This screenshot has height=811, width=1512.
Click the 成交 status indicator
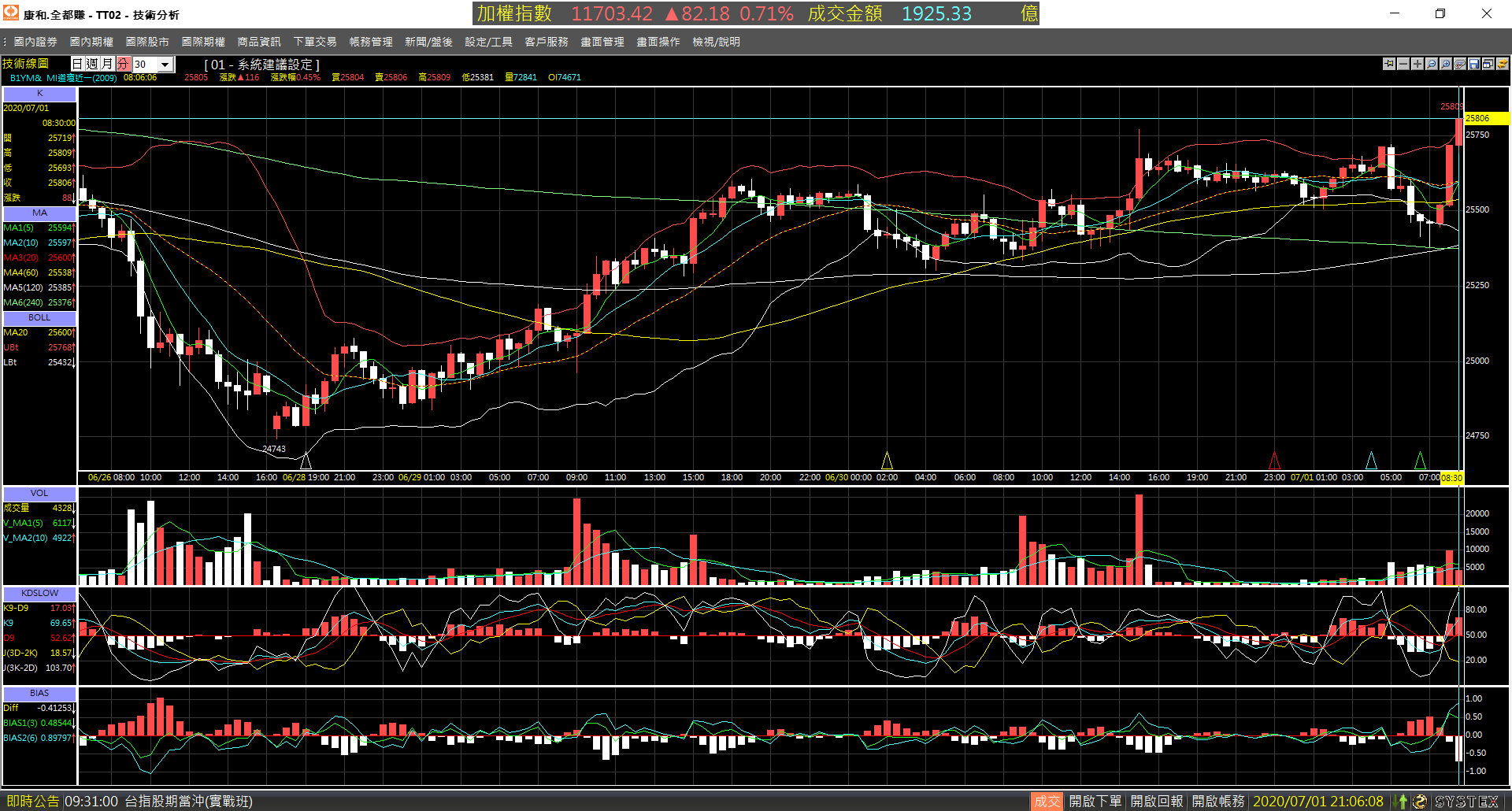(1047, 801)
